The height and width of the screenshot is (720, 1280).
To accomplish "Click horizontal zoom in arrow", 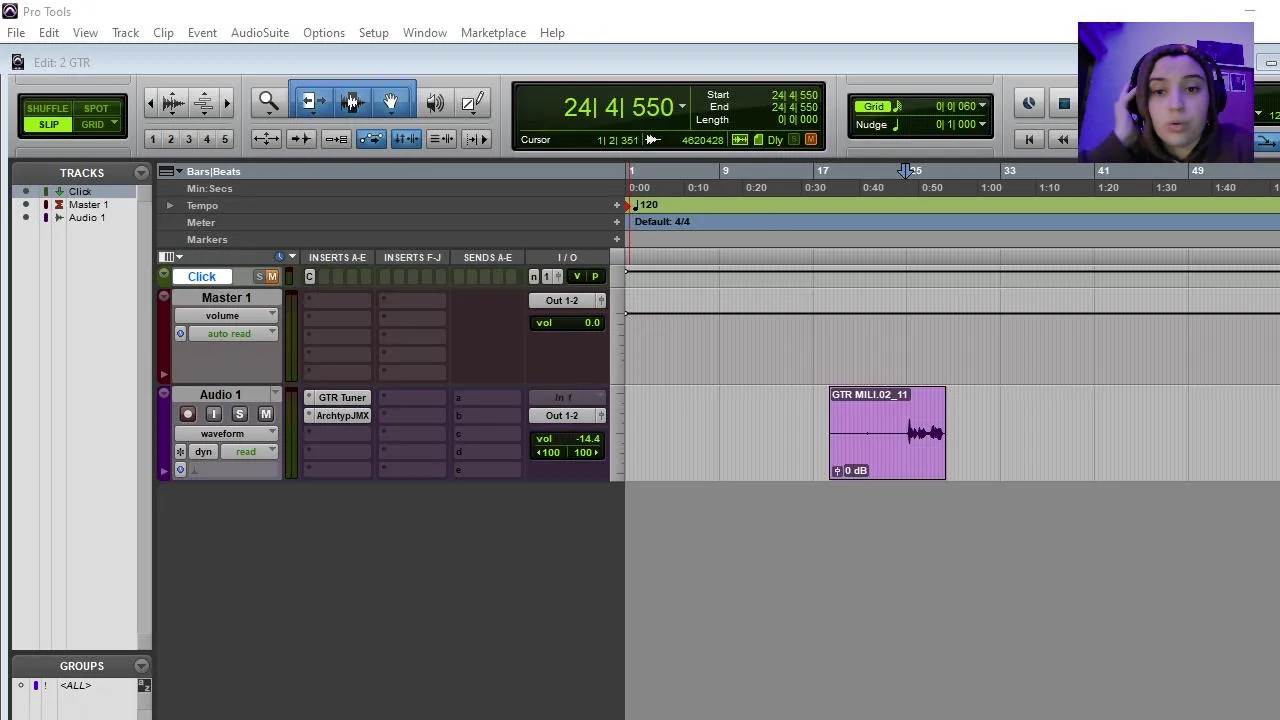I will (227, 102).
